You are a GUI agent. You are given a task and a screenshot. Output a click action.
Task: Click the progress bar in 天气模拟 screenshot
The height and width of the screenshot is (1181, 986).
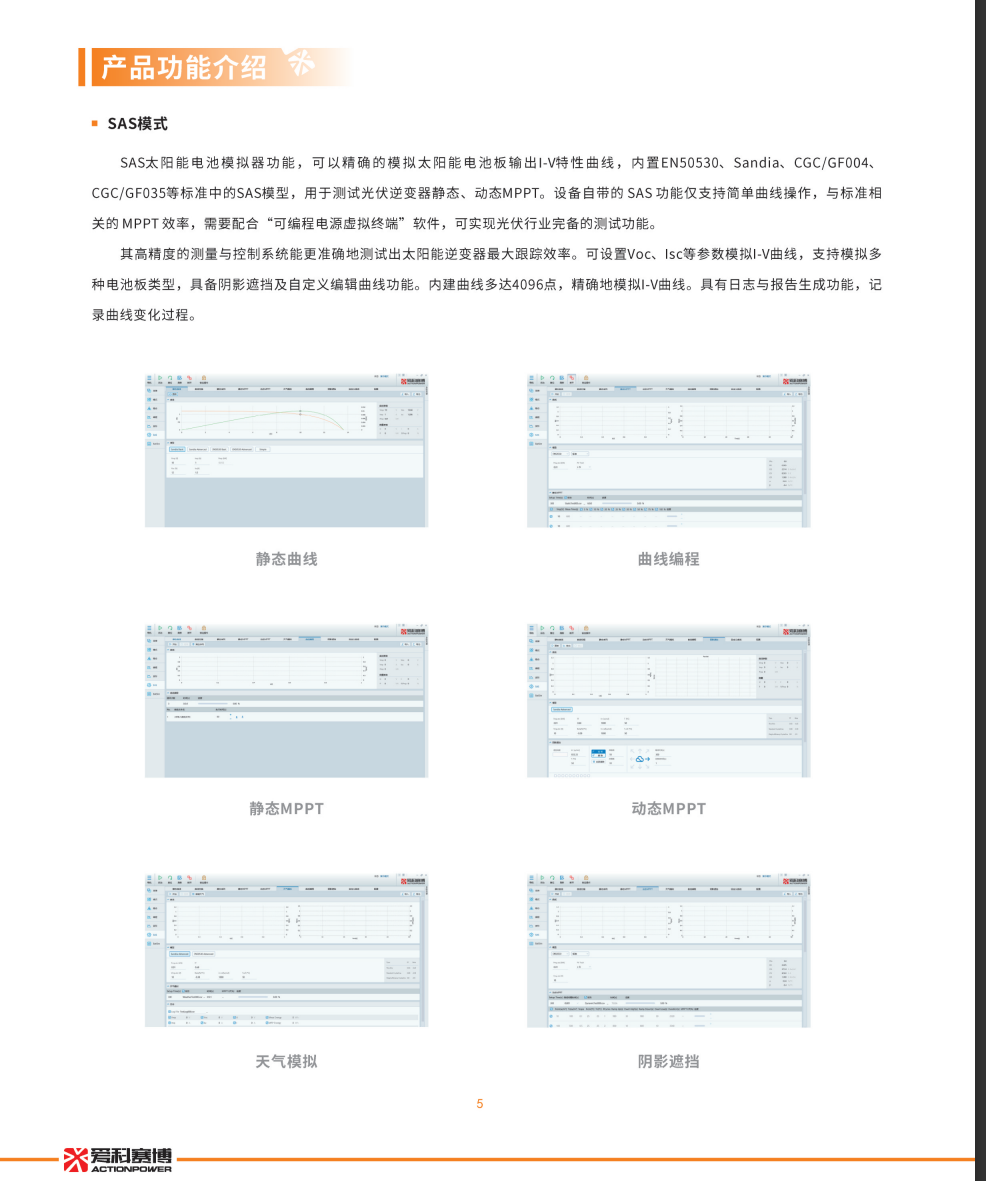point(252,997)
